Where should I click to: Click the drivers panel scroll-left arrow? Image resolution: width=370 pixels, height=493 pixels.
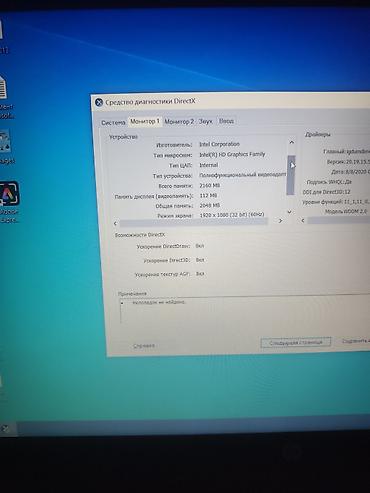(x=303, y=220)
